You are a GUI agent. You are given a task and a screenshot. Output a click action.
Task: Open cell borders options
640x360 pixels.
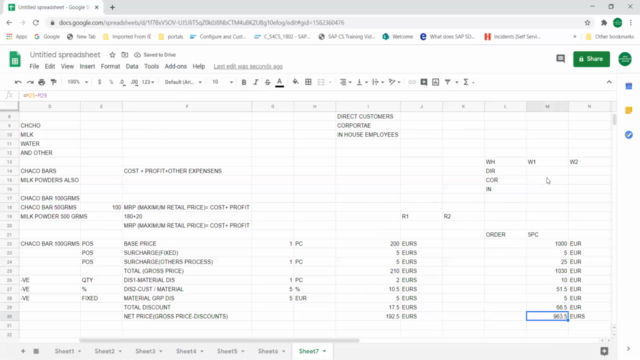pyautogui.click(x=308, y=82)
